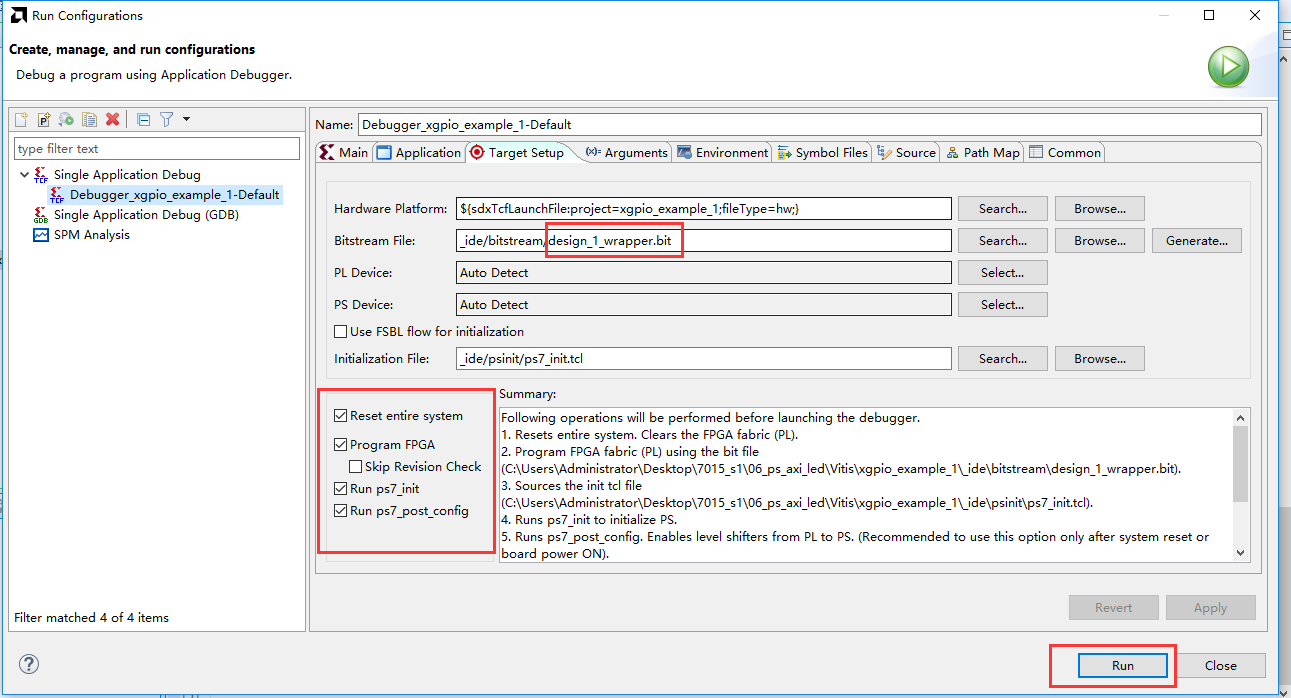The height and width of the screenshot is (698, 1291).
Task: Click the Run button
Action: (1123, 666)
